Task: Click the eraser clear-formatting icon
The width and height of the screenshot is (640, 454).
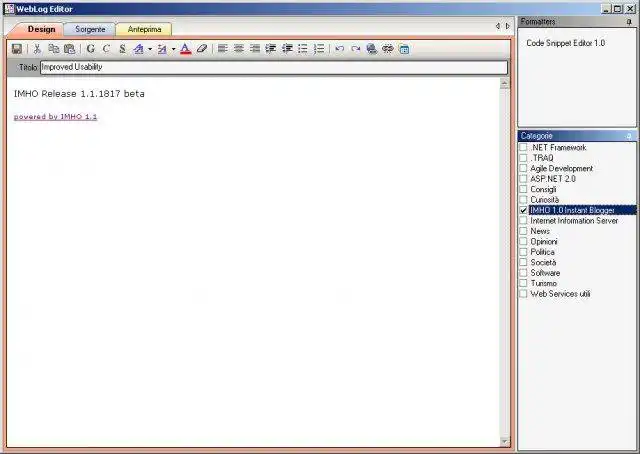Action: click(x=202, y=49)
